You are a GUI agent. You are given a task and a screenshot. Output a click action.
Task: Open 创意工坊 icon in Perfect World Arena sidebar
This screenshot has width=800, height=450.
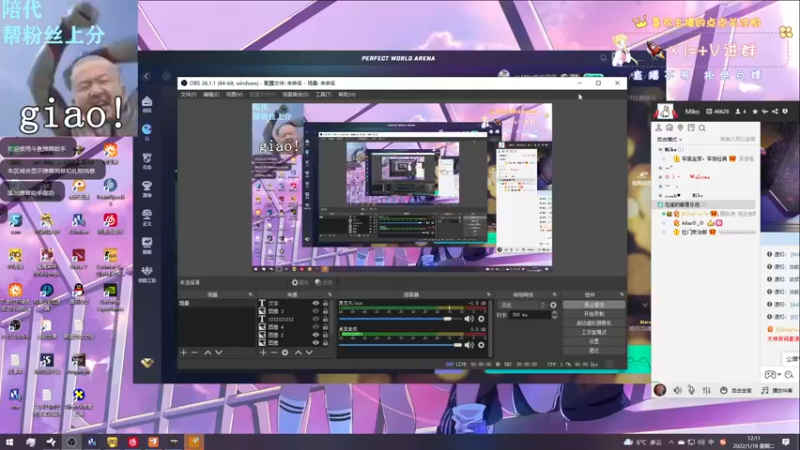pos(147,274)
